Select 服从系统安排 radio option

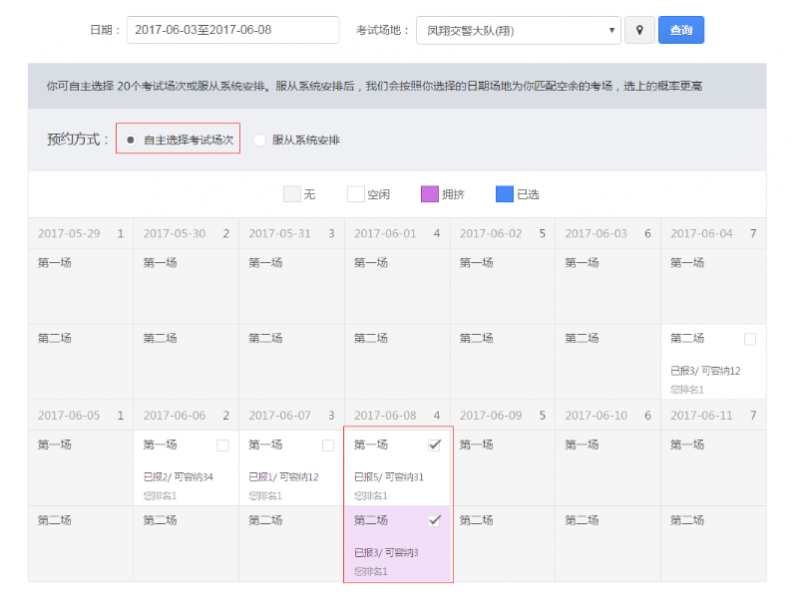coord(260,140)
